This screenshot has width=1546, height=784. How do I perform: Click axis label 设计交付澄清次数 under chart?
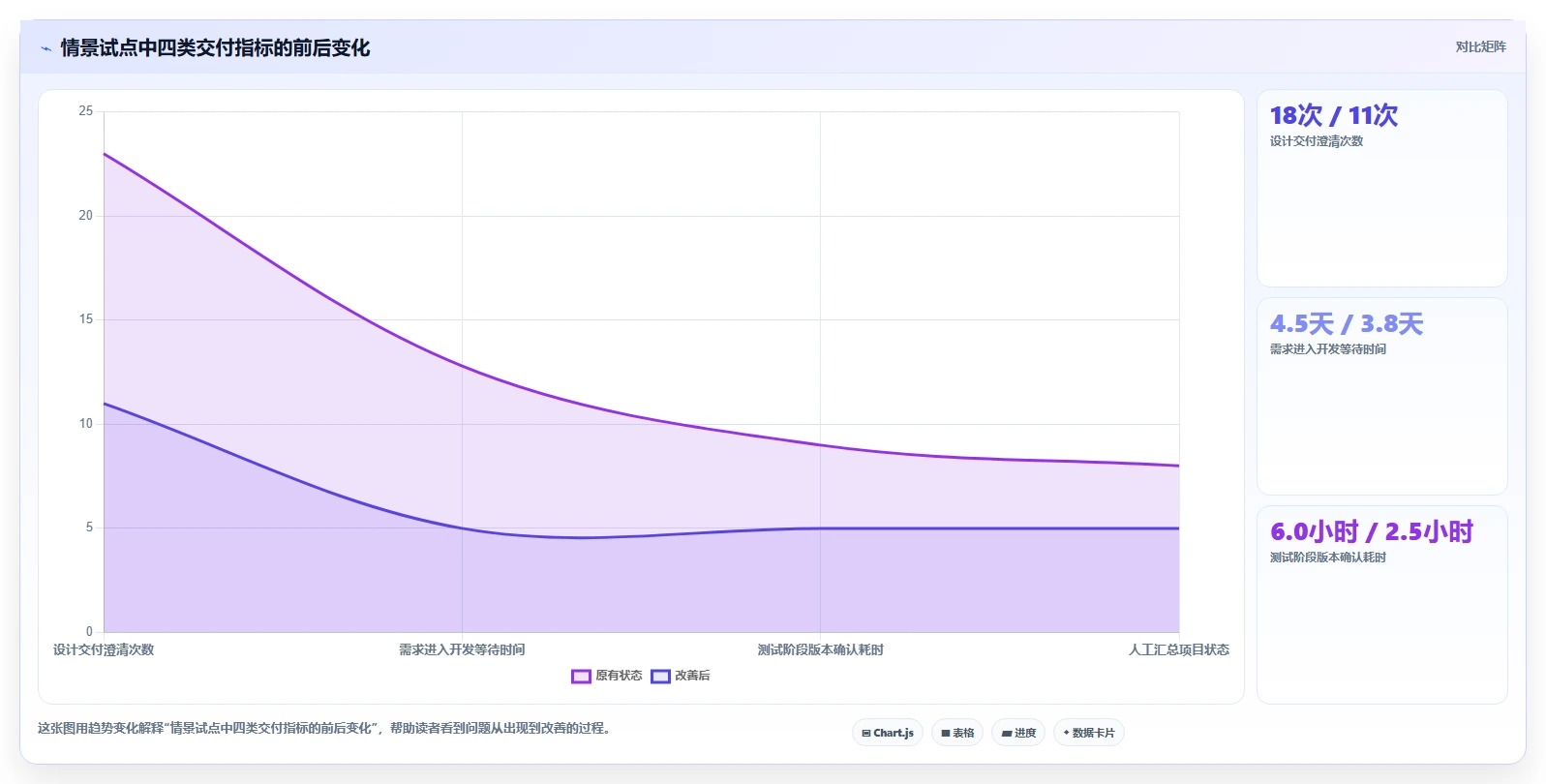coord(104,649)
